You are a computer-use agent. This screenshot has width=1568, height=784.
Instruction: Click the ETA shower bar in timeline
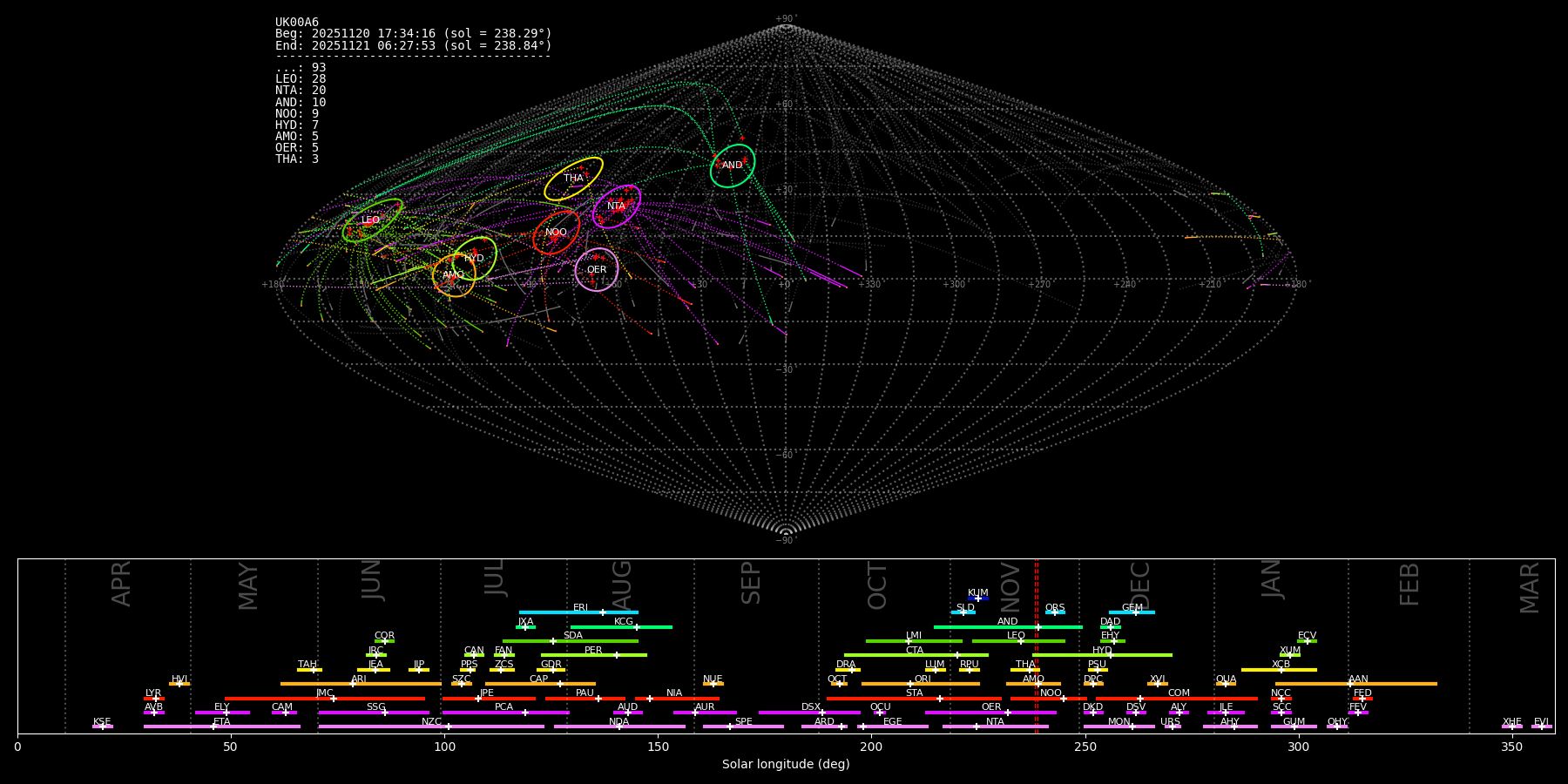(222, 727)
